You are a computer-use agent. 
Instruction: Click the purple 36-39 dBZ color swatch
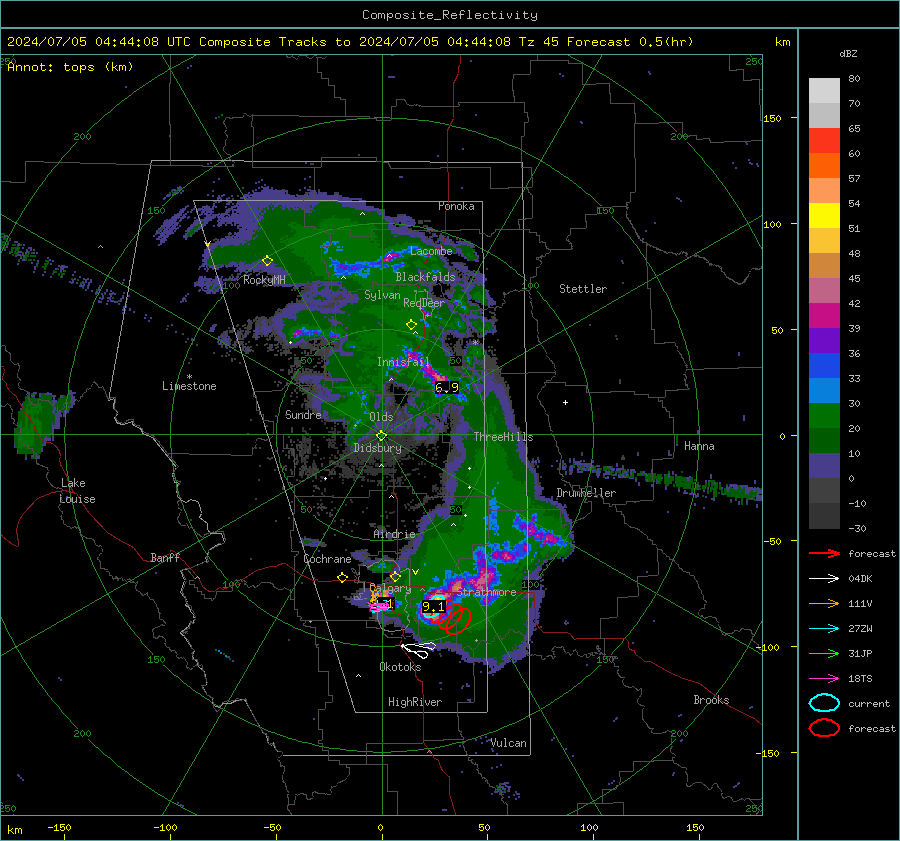pyautogui.click(x=824, y=341)
